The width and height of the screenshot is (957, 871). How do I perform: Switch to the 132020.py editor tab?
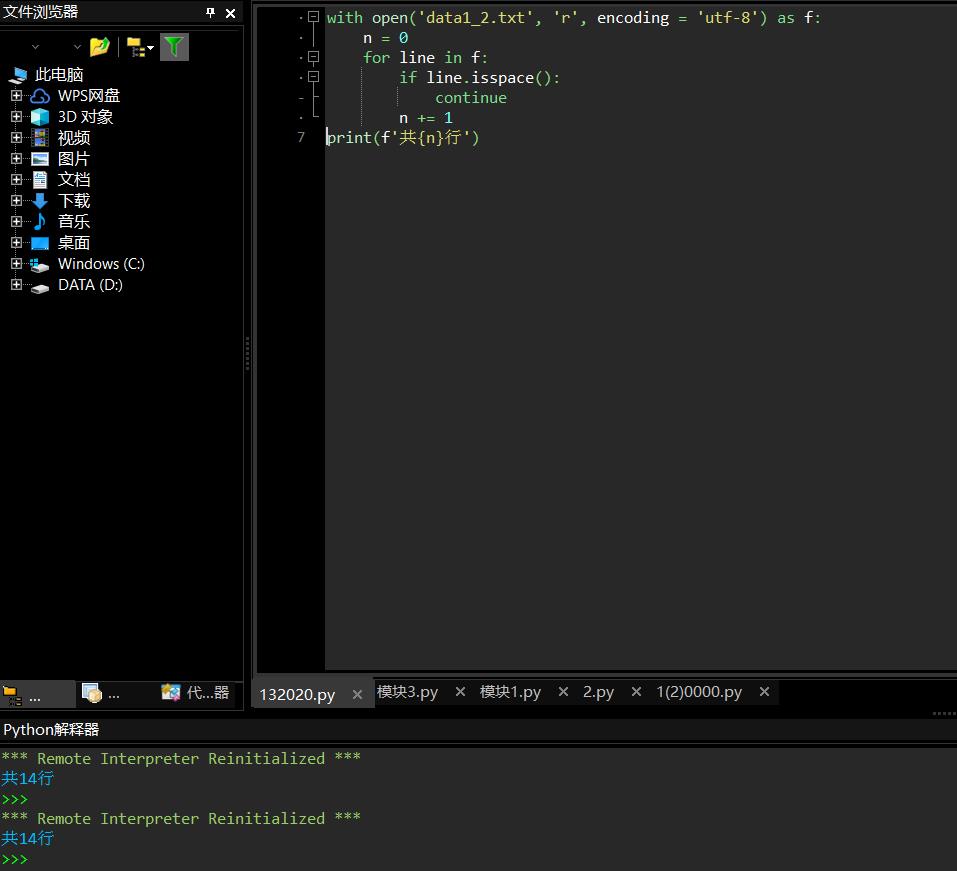(297, 695)
